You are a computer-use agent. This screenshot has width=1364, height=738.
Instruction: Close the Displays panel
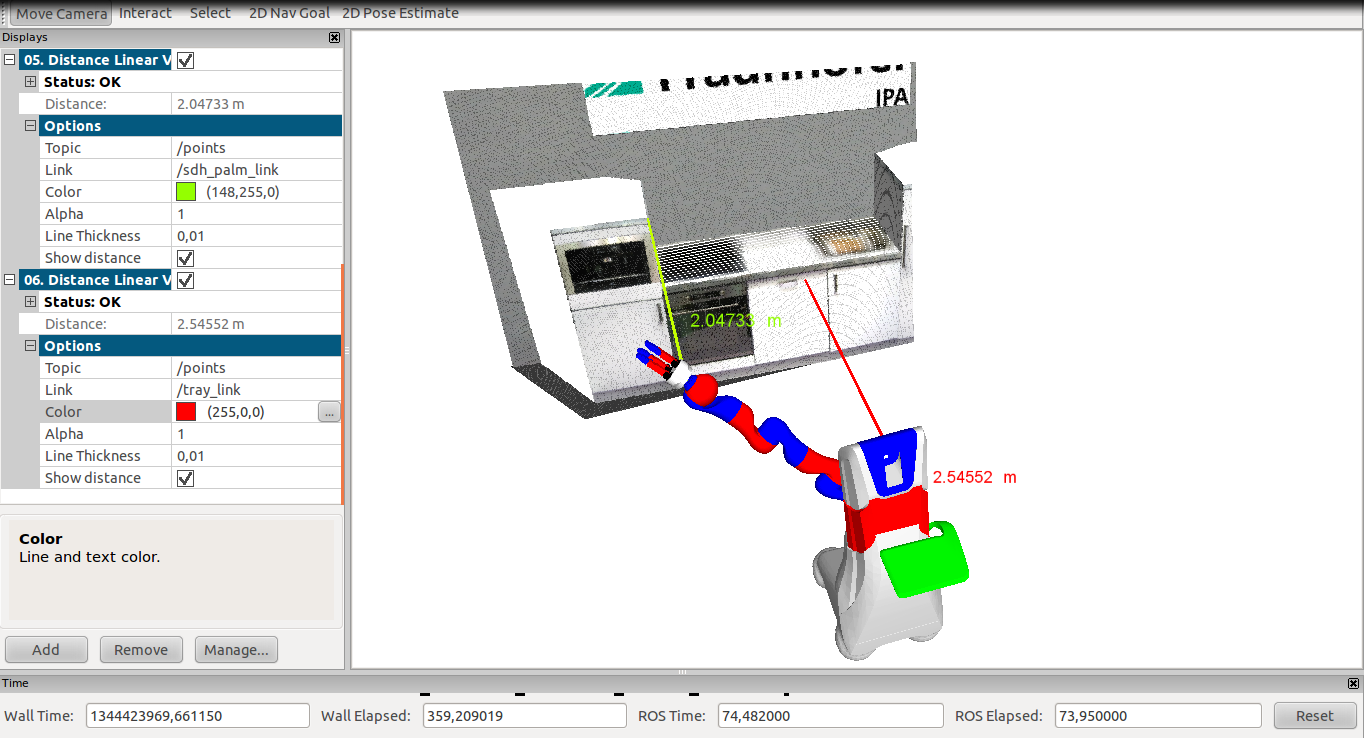click(x=334, y=38)
